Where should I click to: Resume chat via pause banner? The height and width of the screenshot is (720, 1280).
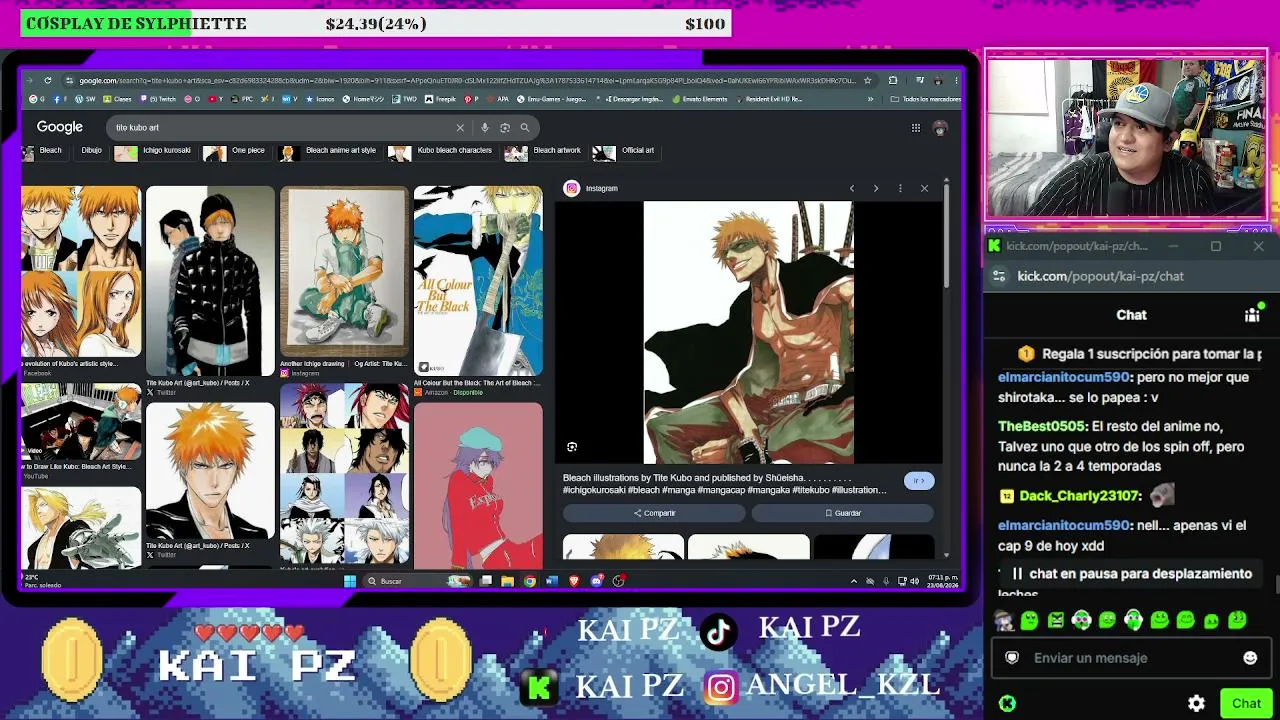(1131, 574)
